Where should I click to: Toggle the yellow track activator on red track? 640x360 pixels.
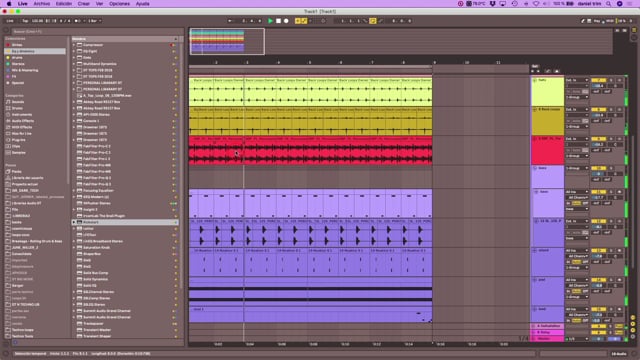tap(598, 139)
